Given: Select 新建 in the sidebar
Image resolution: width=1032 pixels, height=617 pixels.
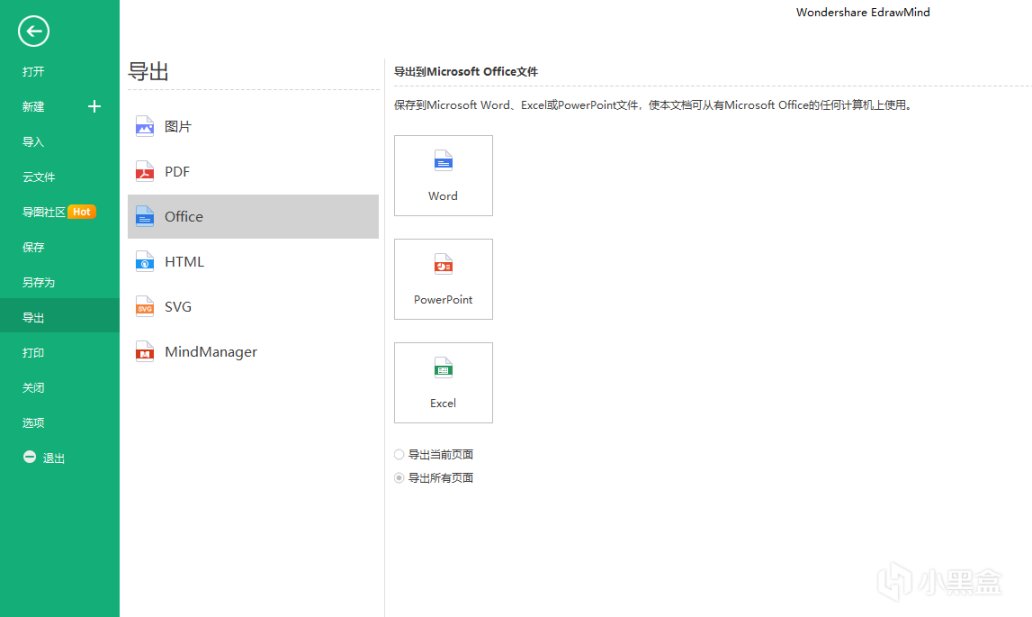Looking at the screenshot, I should coord(34,106).
